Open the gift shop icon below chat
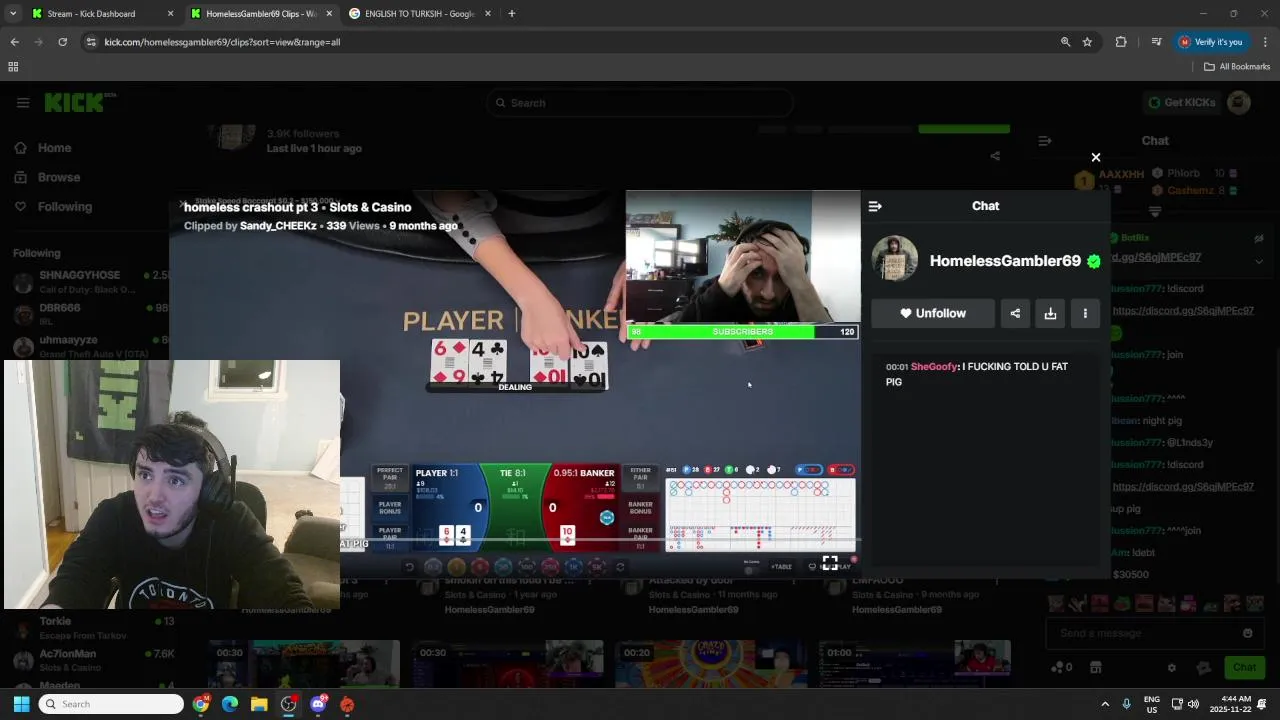The width and height of the screenshot is (1280, 720). tap(1096, 667)
